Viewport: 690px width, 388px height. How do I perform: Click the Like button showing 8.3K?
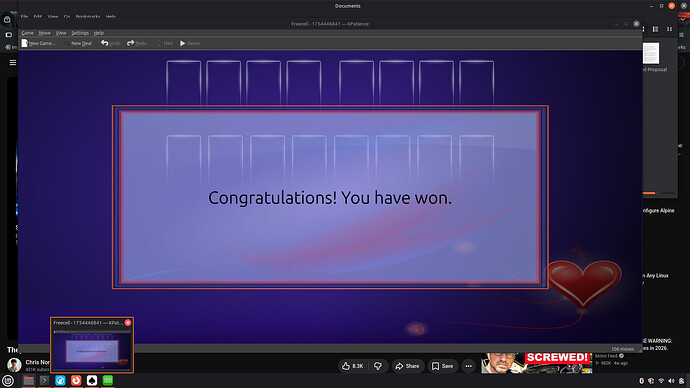tap(353, 366)
